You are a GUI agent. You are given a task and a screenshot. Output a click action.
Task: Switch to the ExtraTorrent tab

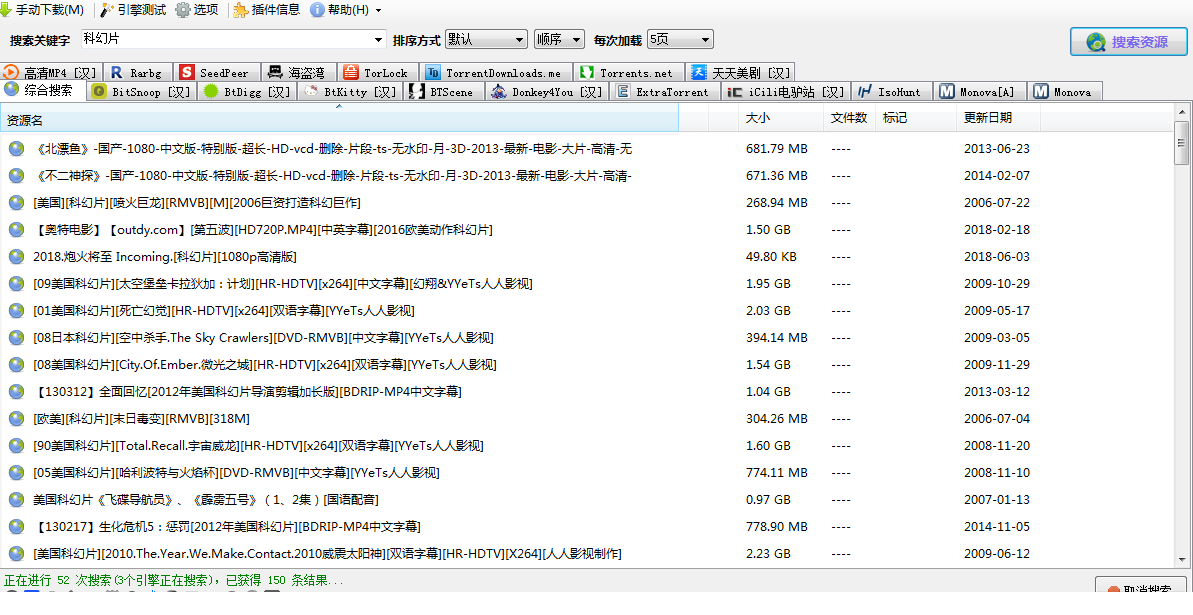click(665, 92)
